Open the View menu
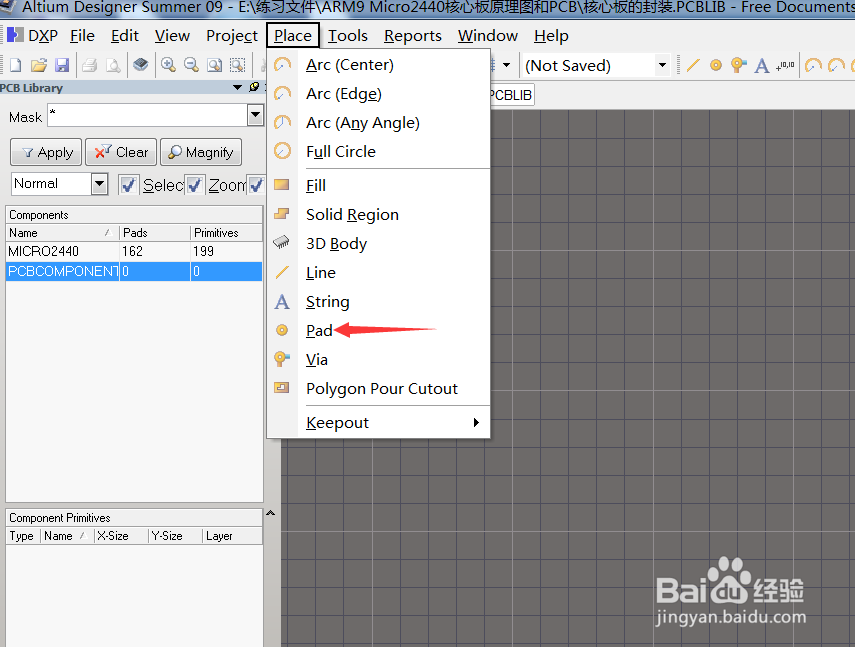Viewport: 855px width, 647px height. [172, 36]
